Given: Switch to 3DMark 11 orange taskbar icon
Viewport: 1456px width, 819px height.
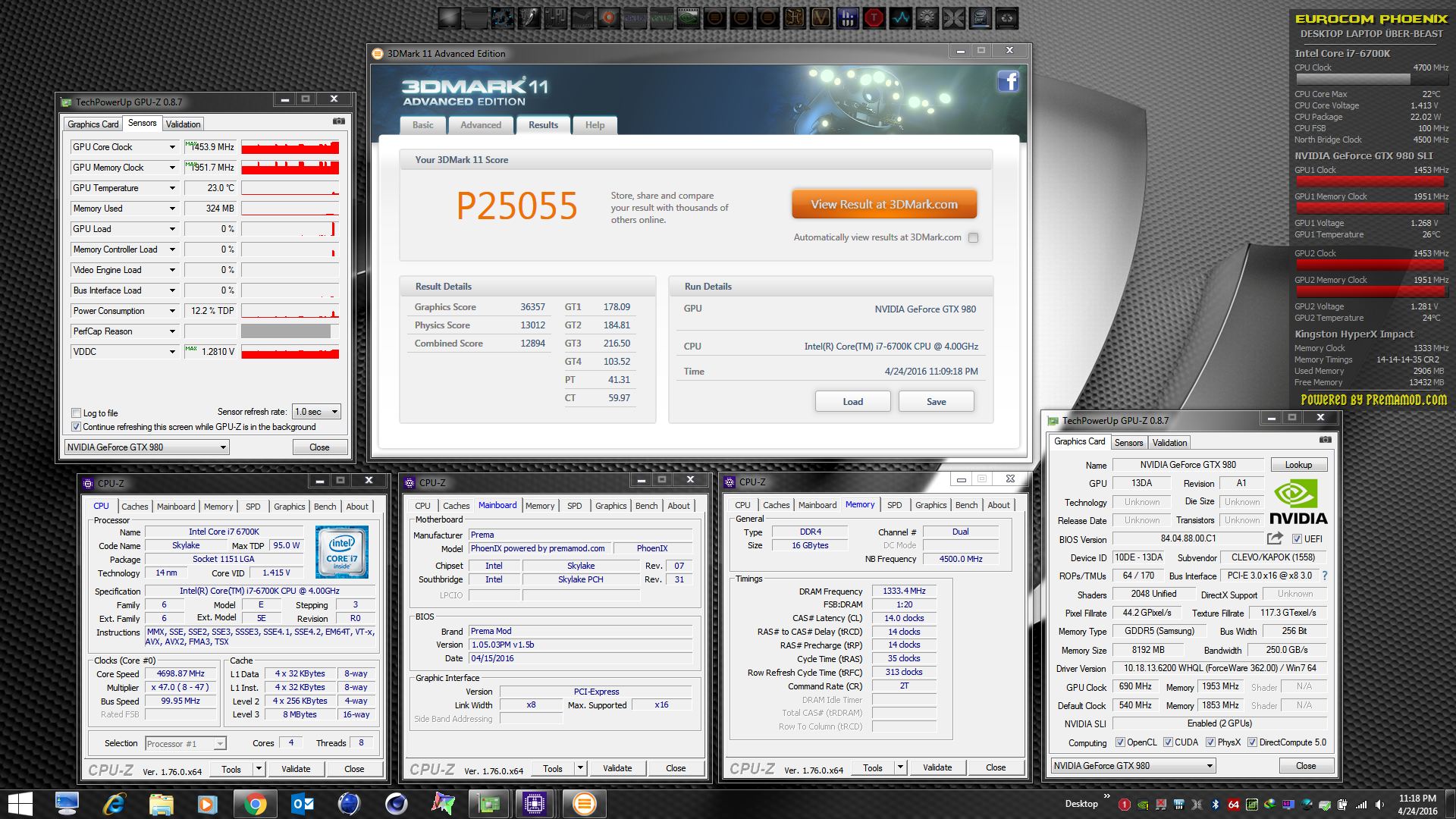Looking at the screenshot, I should click(584, 804).
